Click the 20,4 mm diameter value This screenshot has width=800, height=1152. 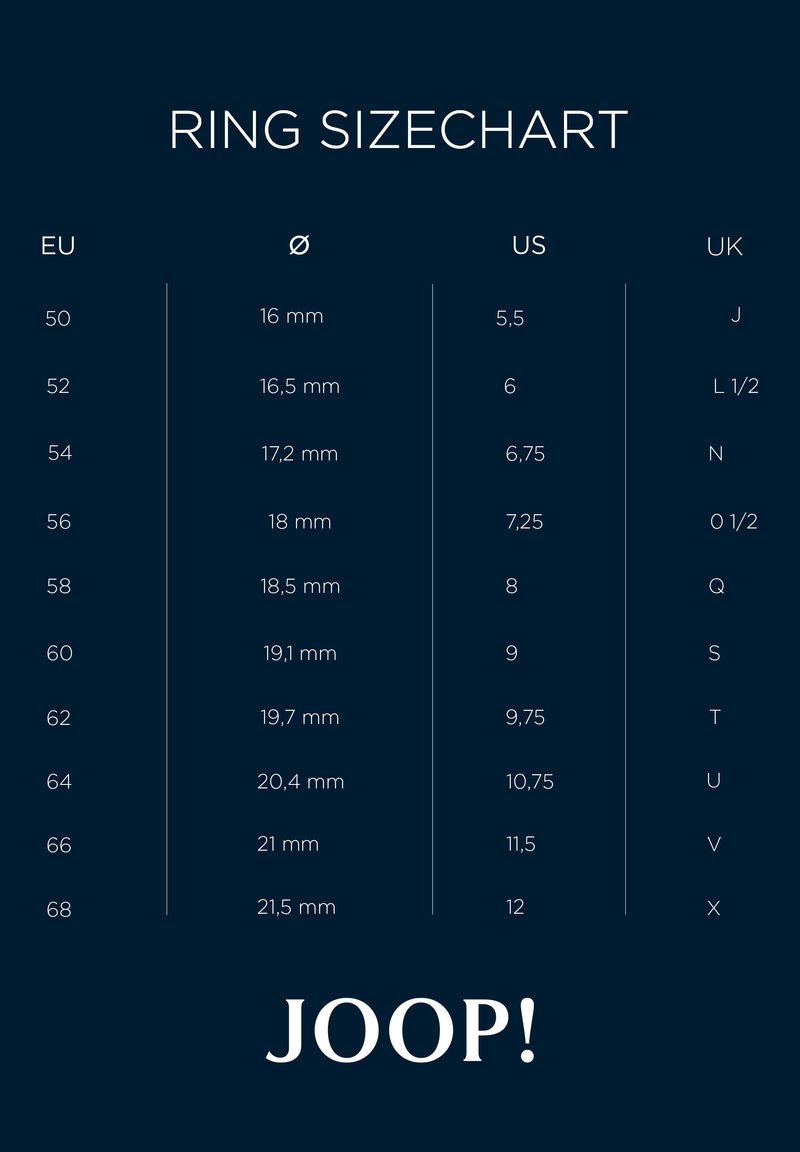[300, 782]
